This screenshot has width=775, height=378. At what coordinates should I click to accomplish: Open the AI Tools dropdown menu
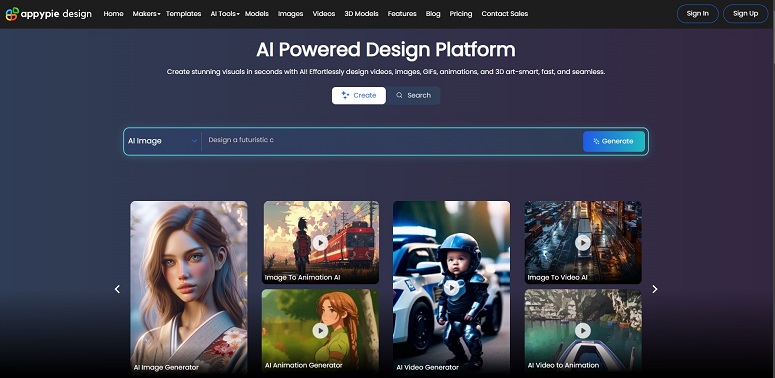[x=224, y=14]
